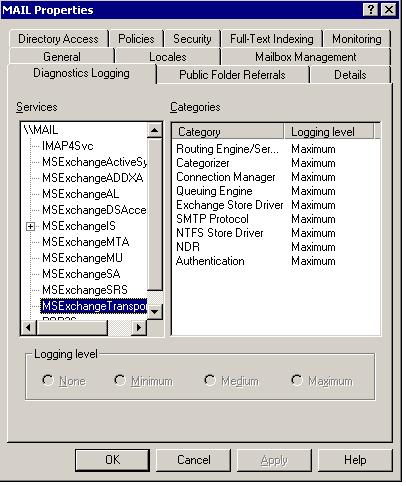Image resolution: width=406 pixels, height=486 pixels.
Task: Click the services vertical scrollbar thumb
Action: pos(154,214)
